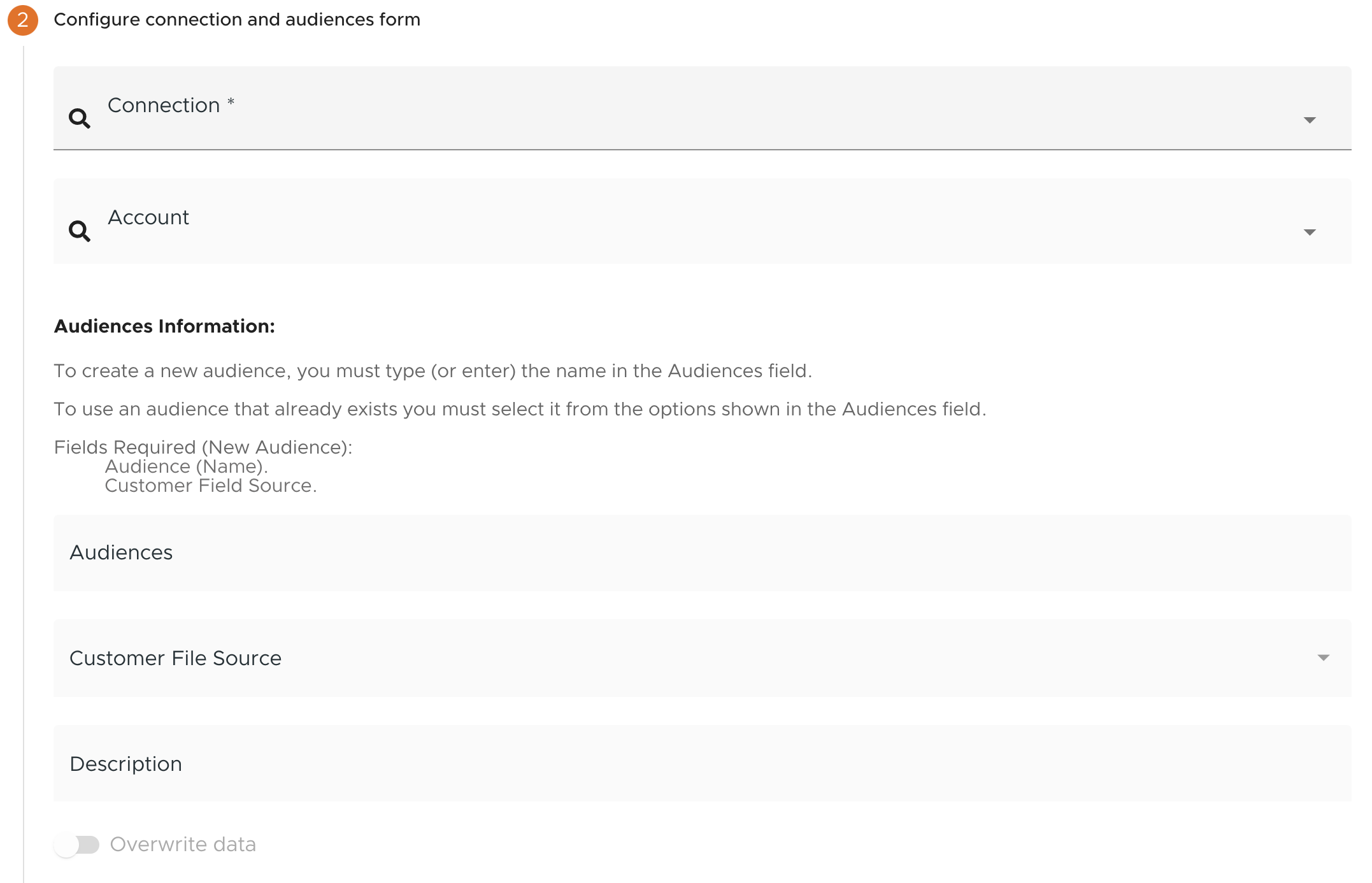
Task: Click the Overwrite data label
Action: click(183, 845)
